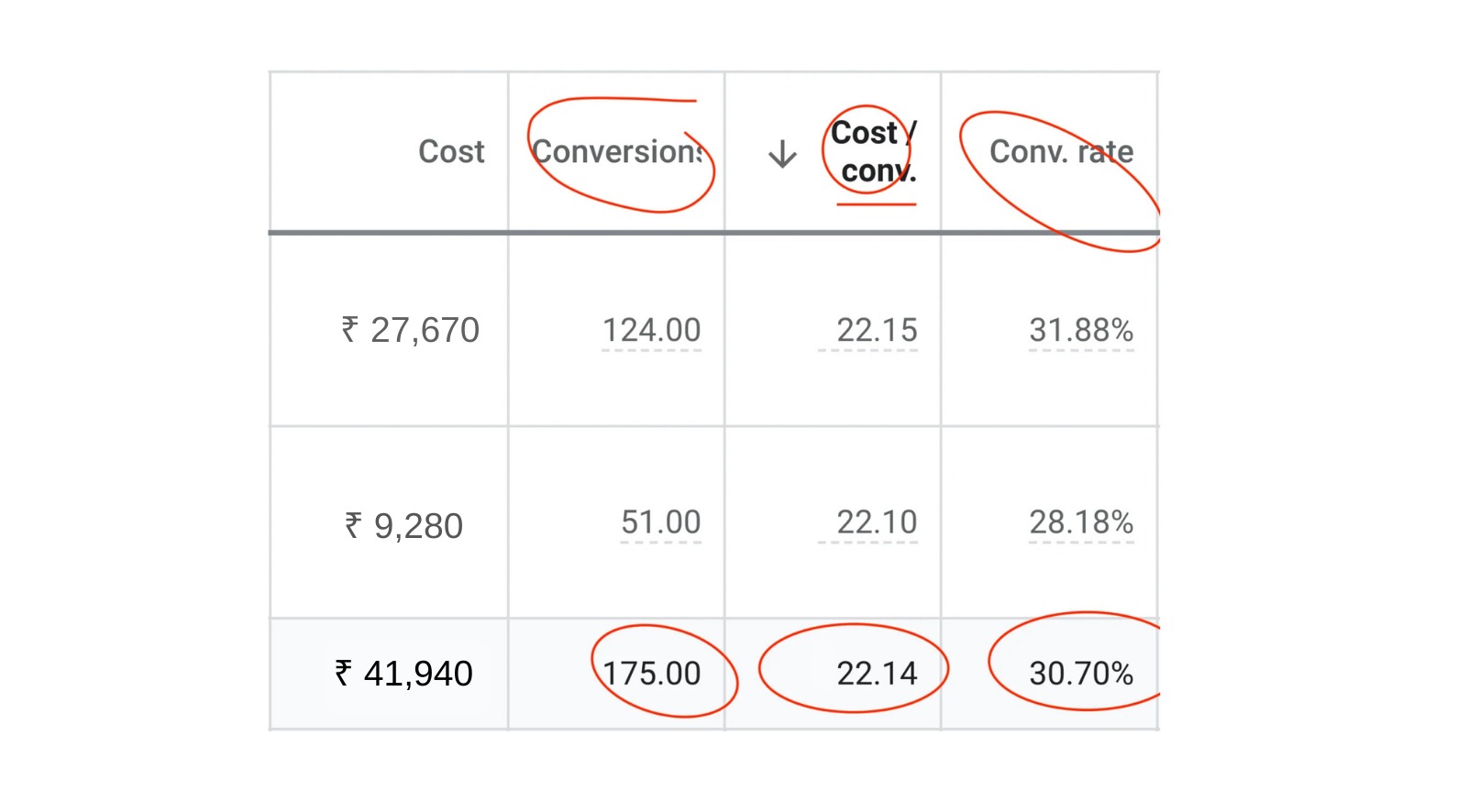The width and height of the screenshot is (1458, 812).
Task: Click the rupee symbol before 41,940
Action: (x=343, y=673)
